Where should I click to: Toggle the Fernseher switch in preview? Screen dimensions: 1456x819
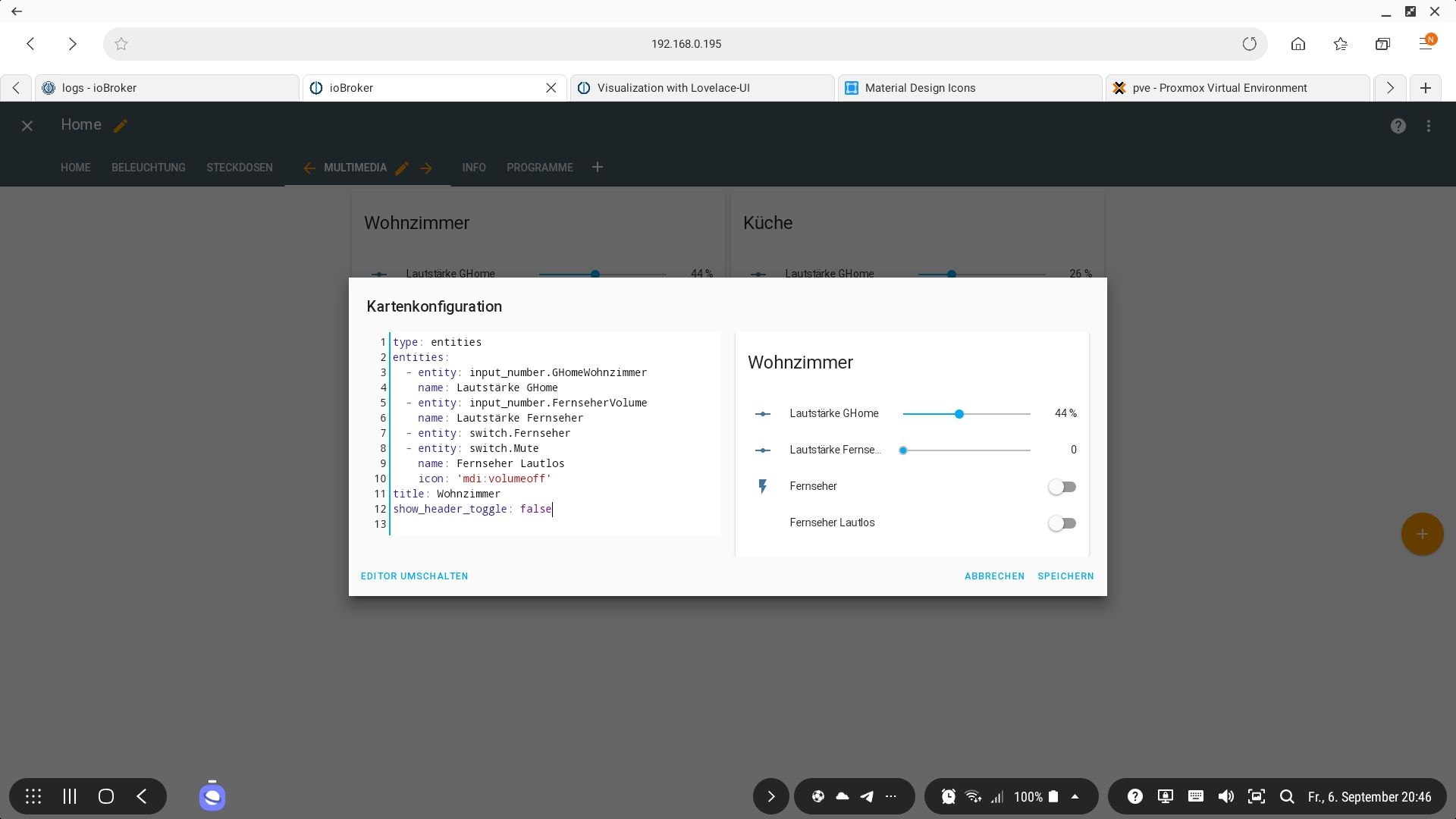pyautogui.click(x=1062, y=487)
